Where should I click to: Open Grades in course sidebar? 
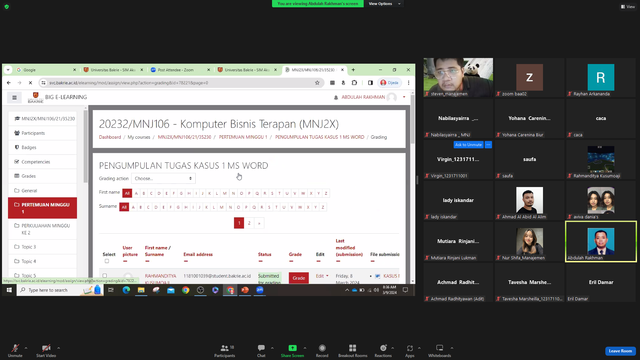(42, 176)
